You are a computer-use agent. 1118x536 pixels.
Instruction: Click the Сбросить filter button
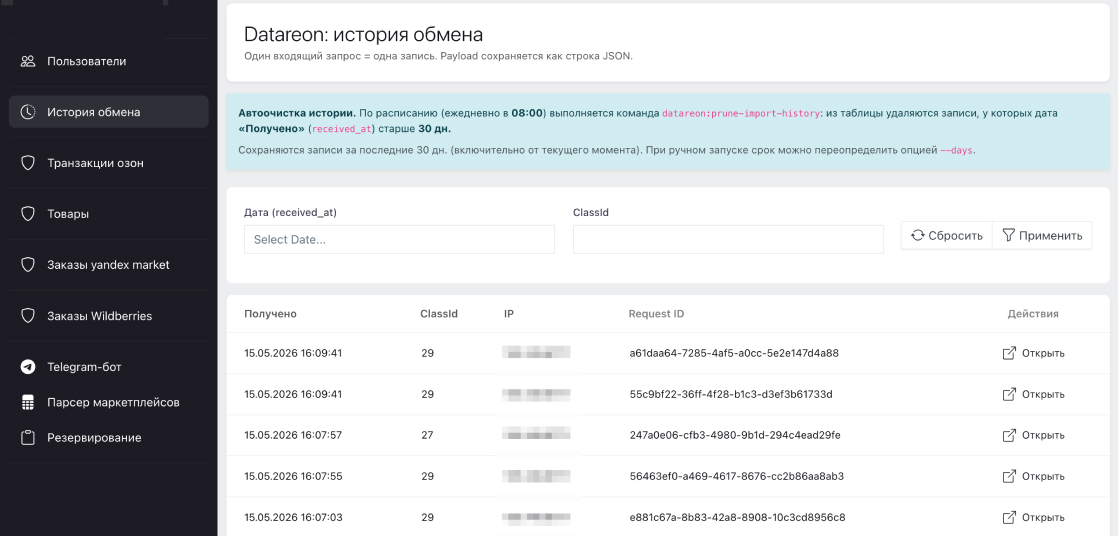click(947, 235)
